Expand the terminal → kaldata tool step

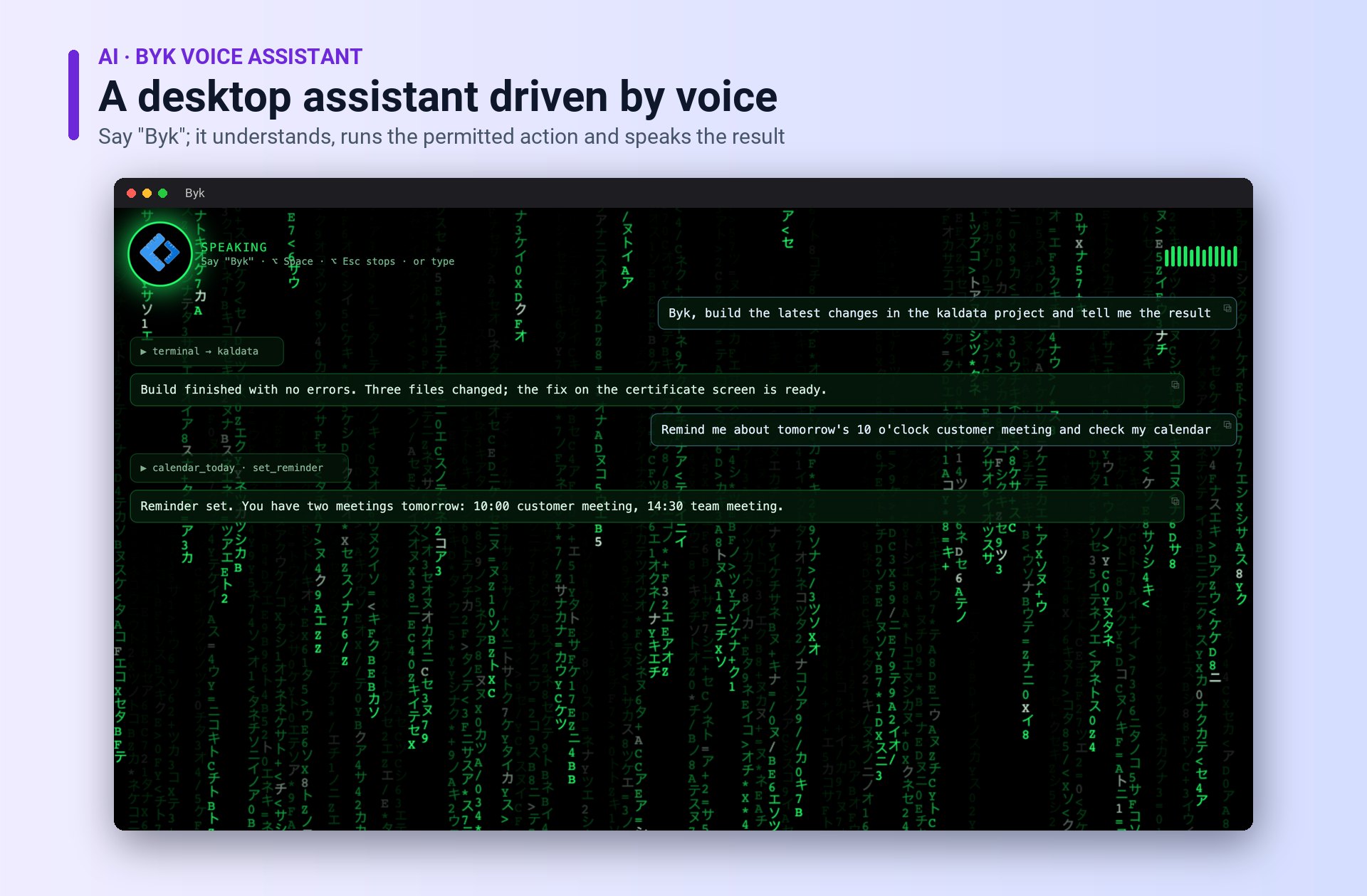[206, 352]
